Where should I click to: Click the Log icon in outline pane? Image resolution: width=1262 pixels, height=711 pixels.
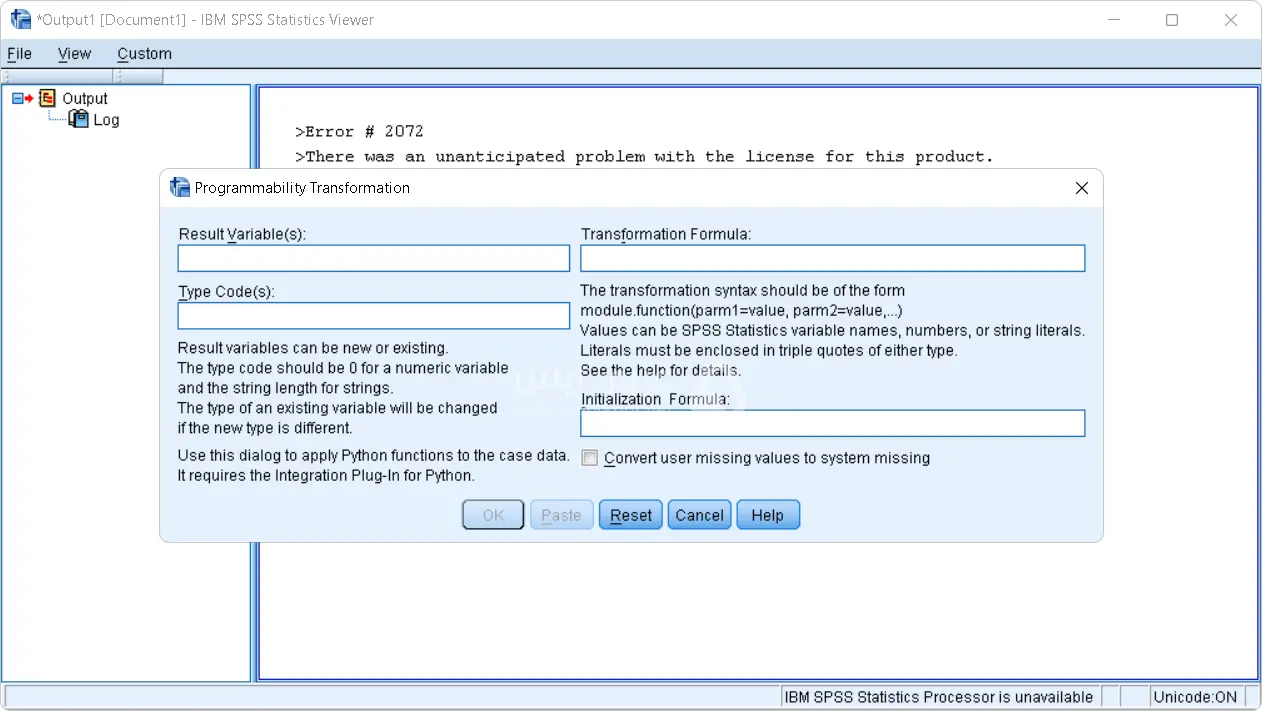click(x=78, y=119)
